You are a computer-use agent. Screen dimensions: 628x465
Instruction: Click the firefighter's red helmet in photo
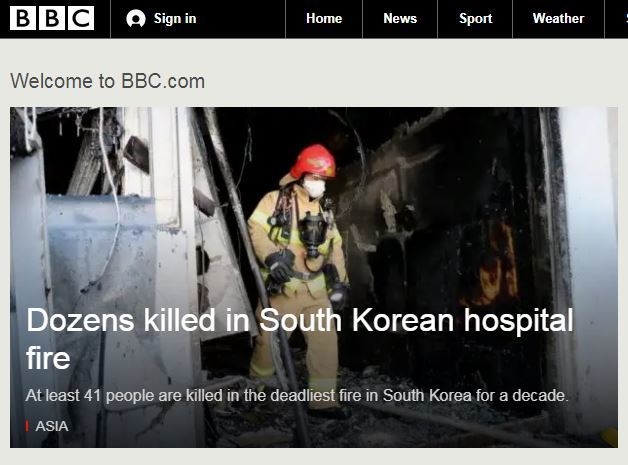pyautogui.click(x=314, y=161)
